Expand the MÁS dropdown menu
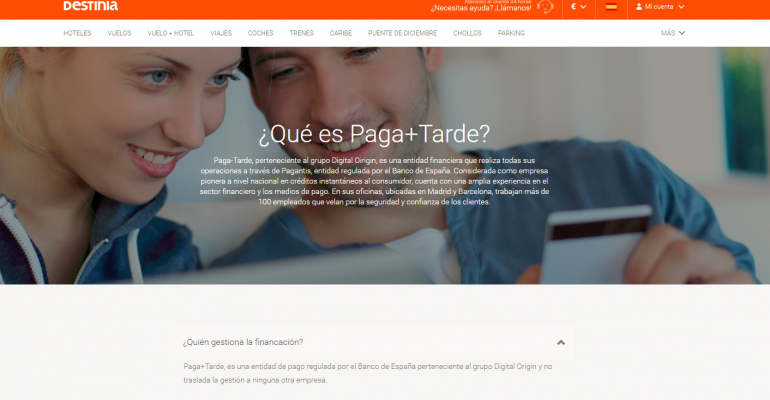 pos(672,33)
